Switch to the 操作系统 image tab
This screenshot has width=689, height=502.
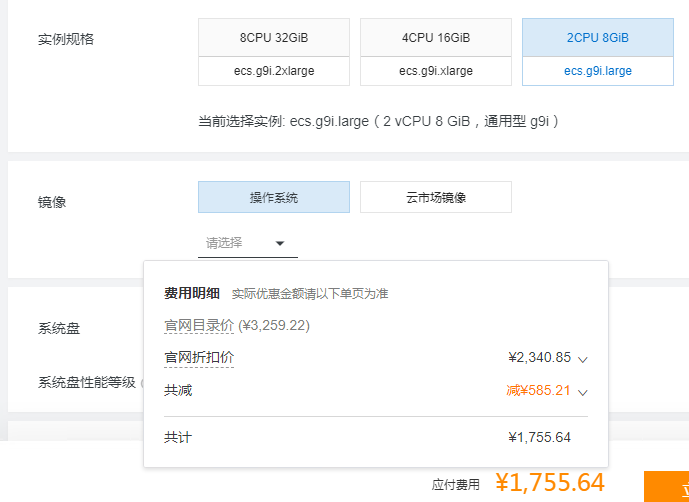click(x=274, y=197)
